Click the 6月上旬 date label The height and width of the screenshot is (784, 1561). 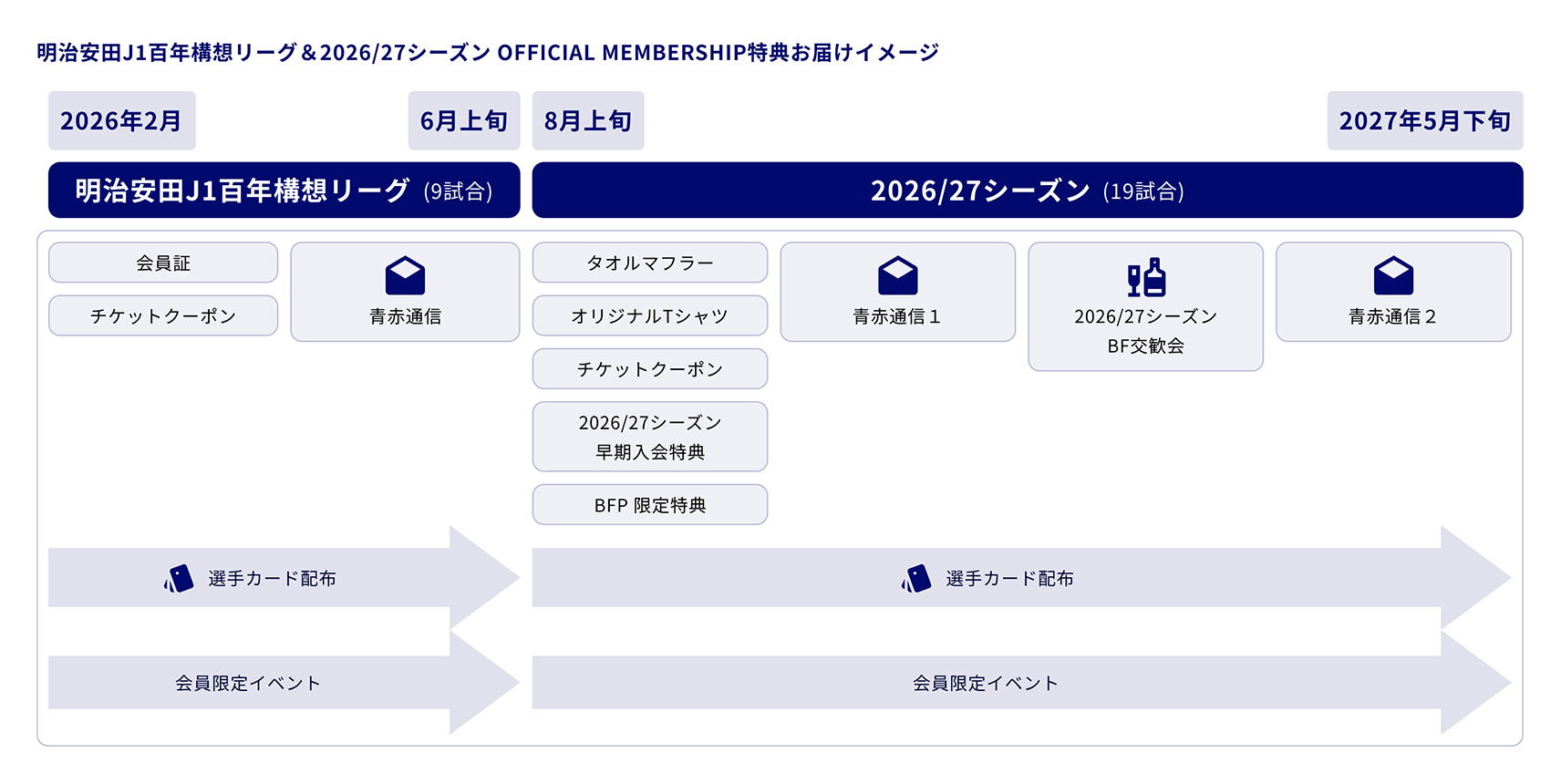pyautogui.click(x=463, y=120)
